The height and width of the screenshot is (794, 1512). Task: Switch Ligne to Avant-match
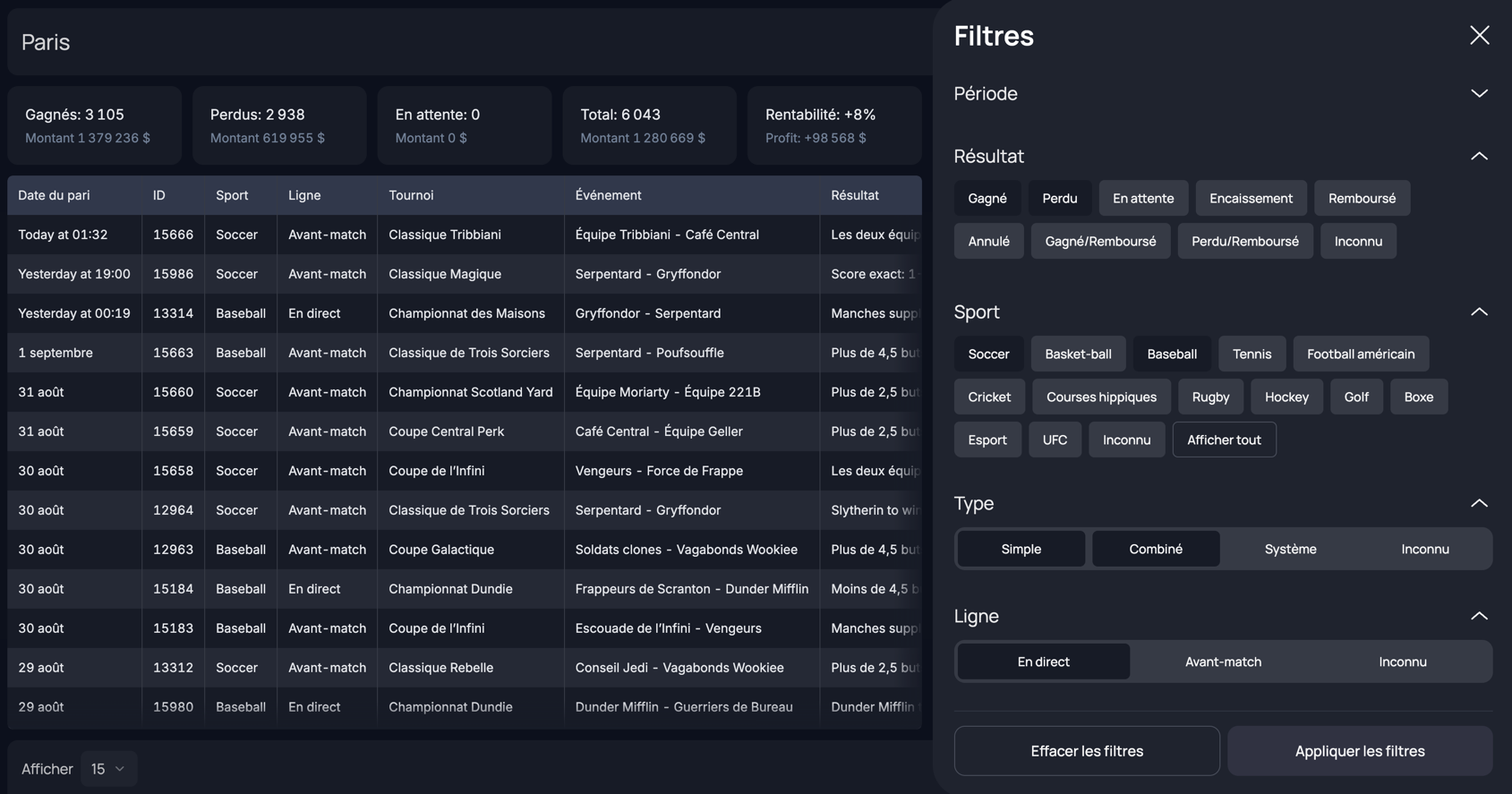[x=1223, y=662]
